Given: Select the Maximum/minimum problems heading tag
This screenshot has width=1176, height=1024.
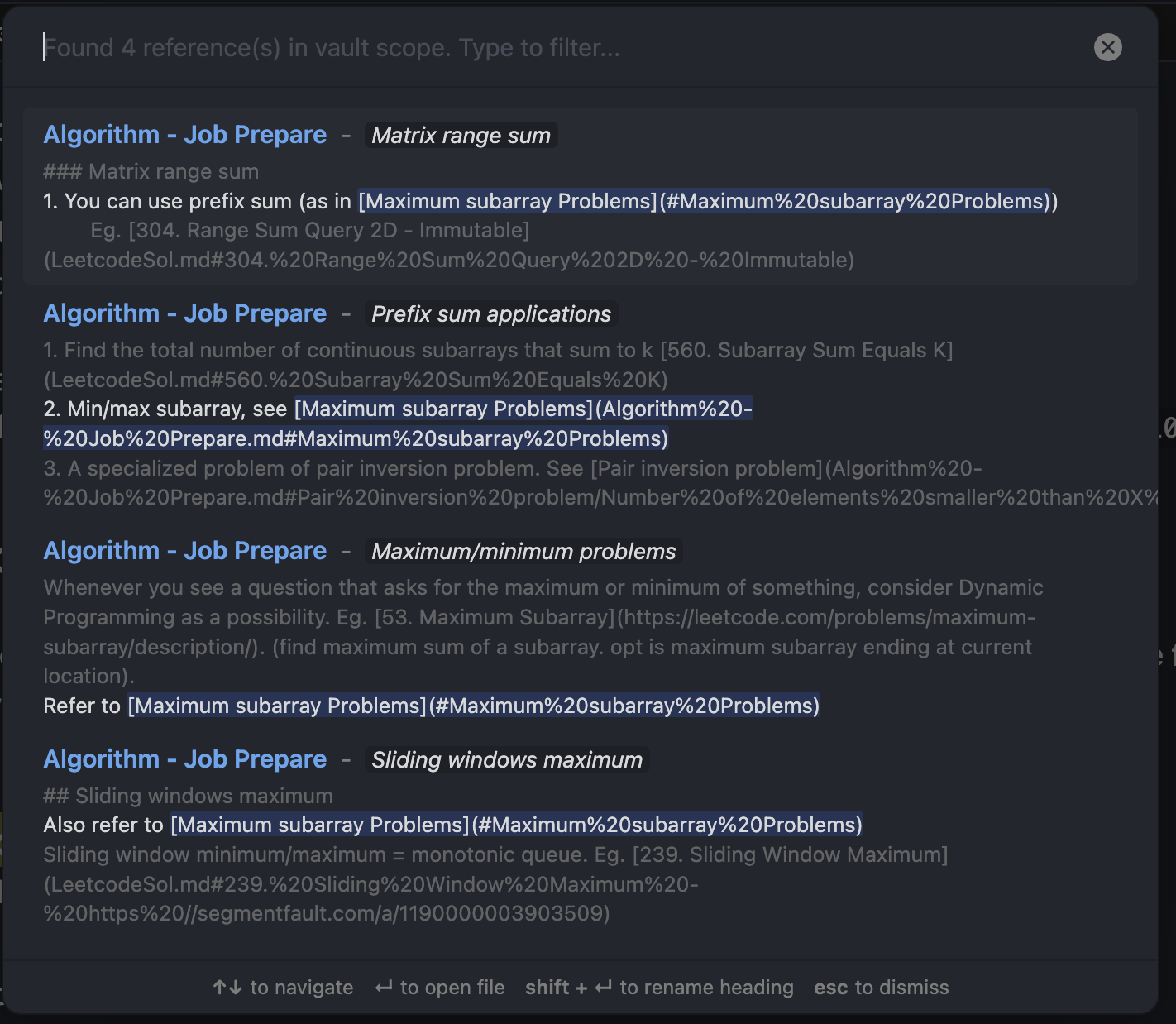Looking at the screenshot, I should [523, 552].
